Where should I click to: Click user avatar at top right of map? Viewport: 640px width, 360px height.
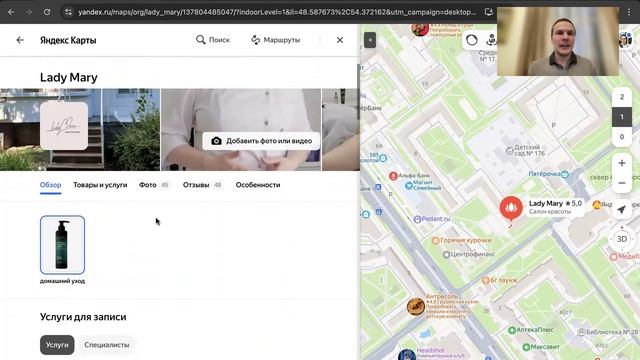tap(625, 40)
